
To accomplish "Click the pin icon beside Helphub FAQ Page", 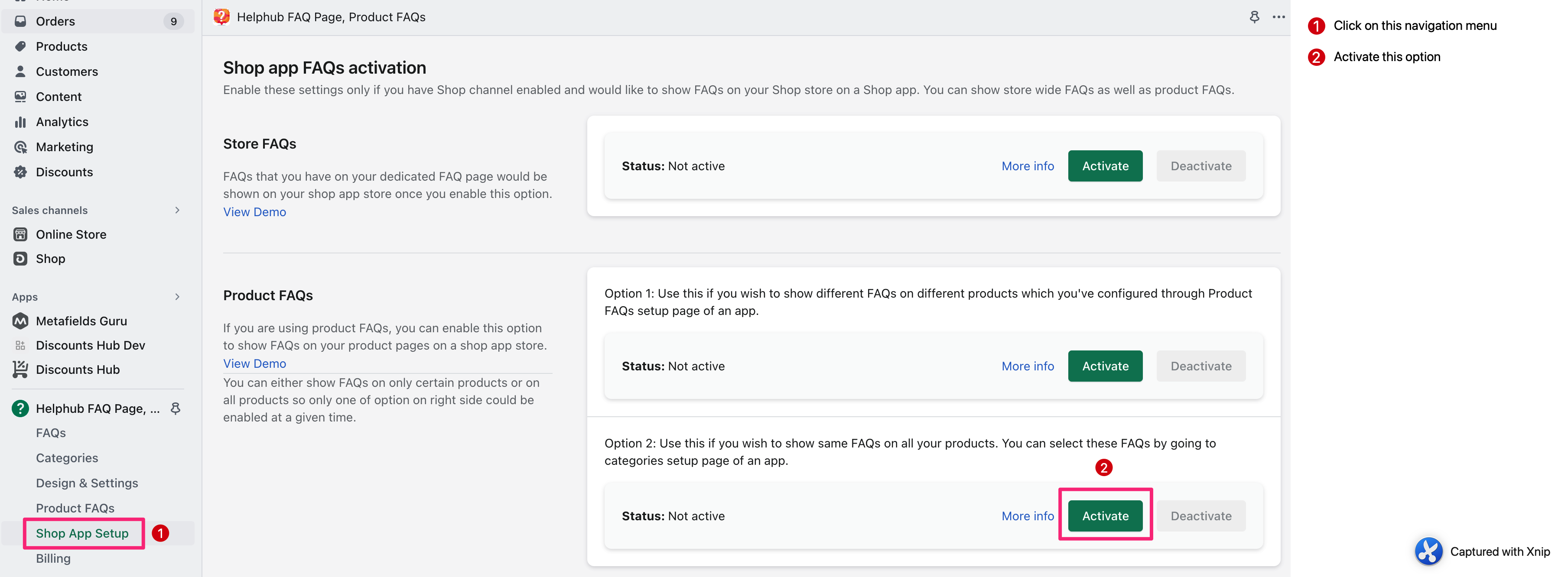I will click(175, 408).
